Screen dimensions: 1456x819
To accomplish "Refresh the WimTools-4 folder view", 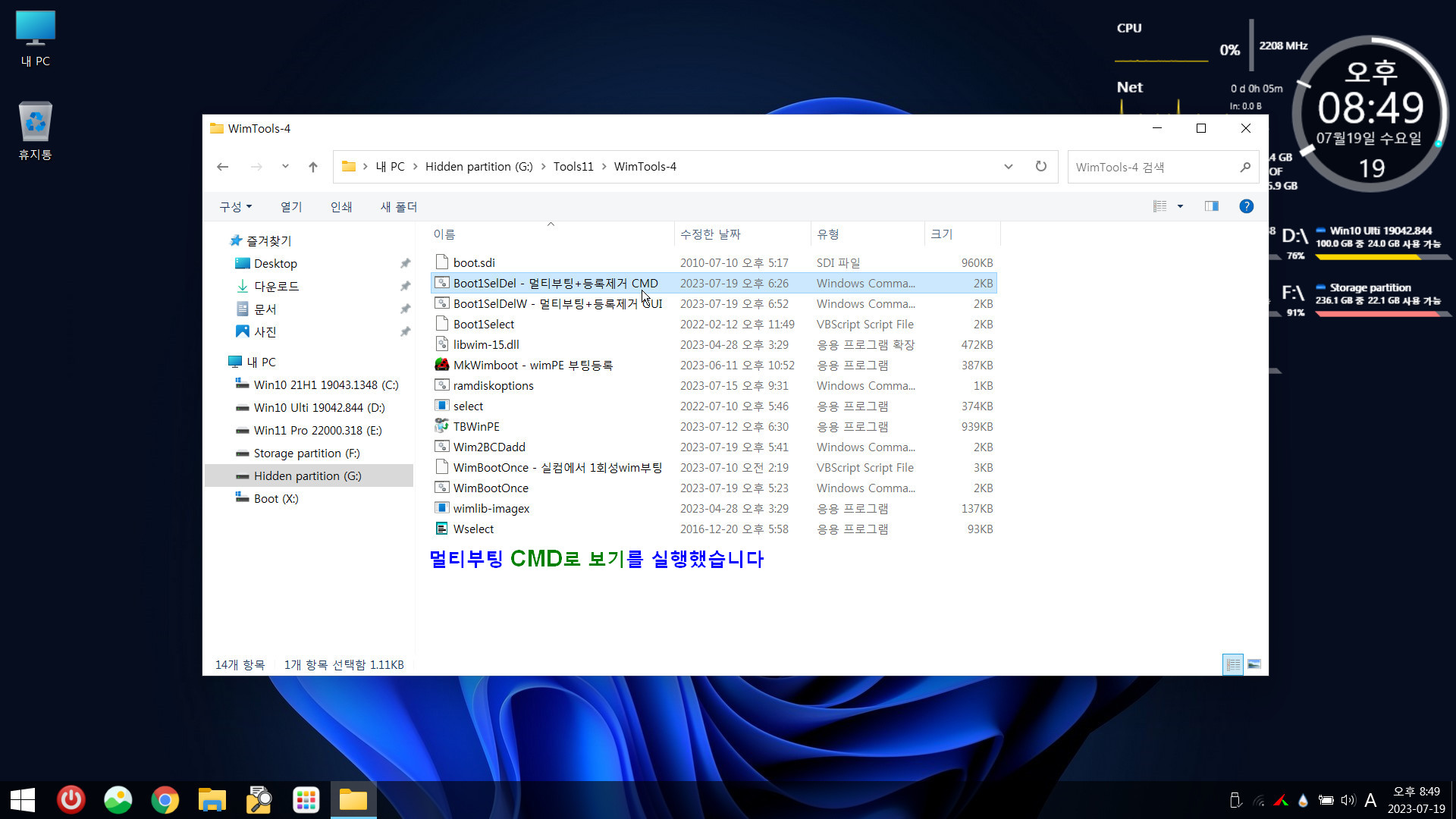I will point(1041,167).
